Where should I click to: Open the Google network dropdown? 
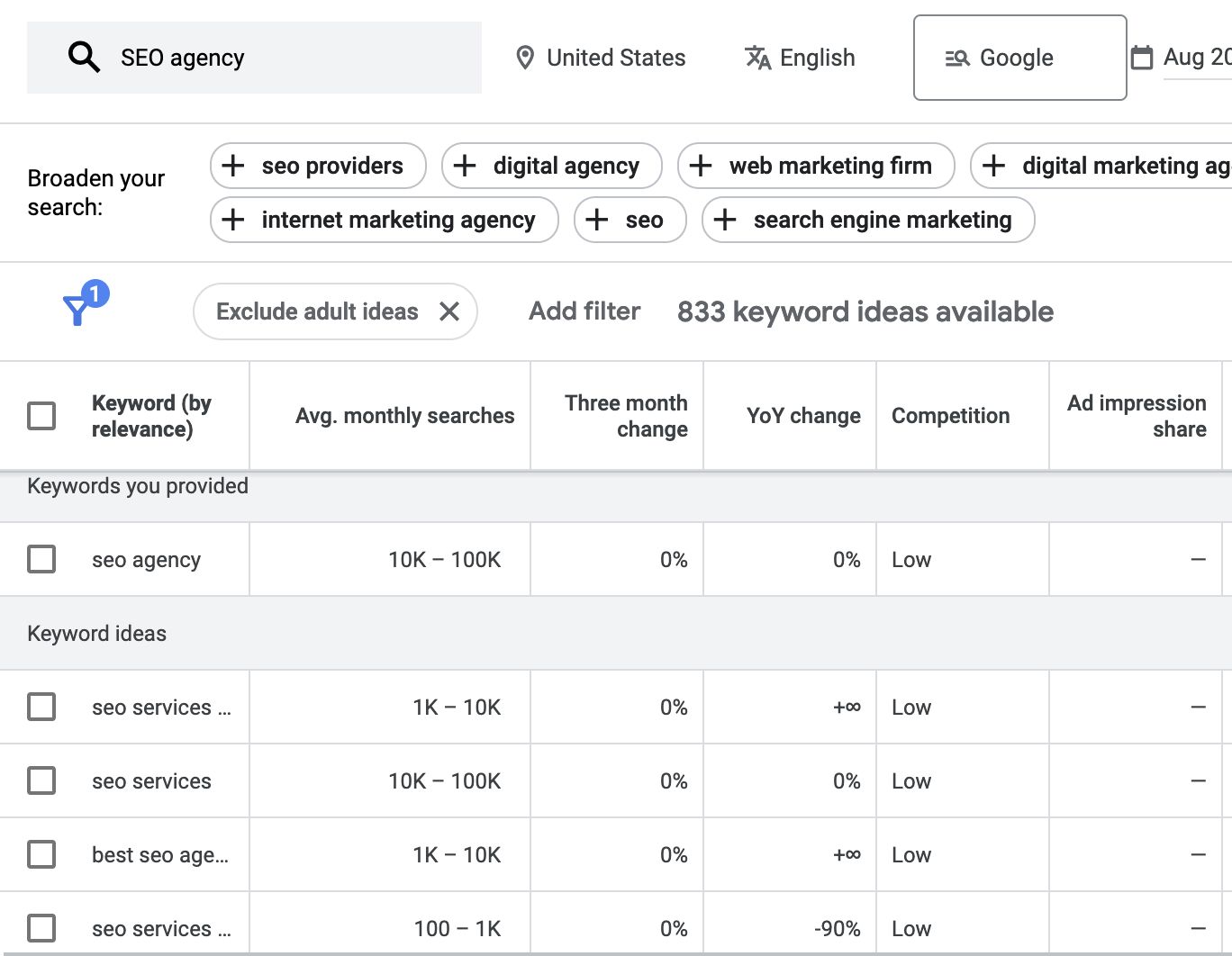[x=1019, y=57]
